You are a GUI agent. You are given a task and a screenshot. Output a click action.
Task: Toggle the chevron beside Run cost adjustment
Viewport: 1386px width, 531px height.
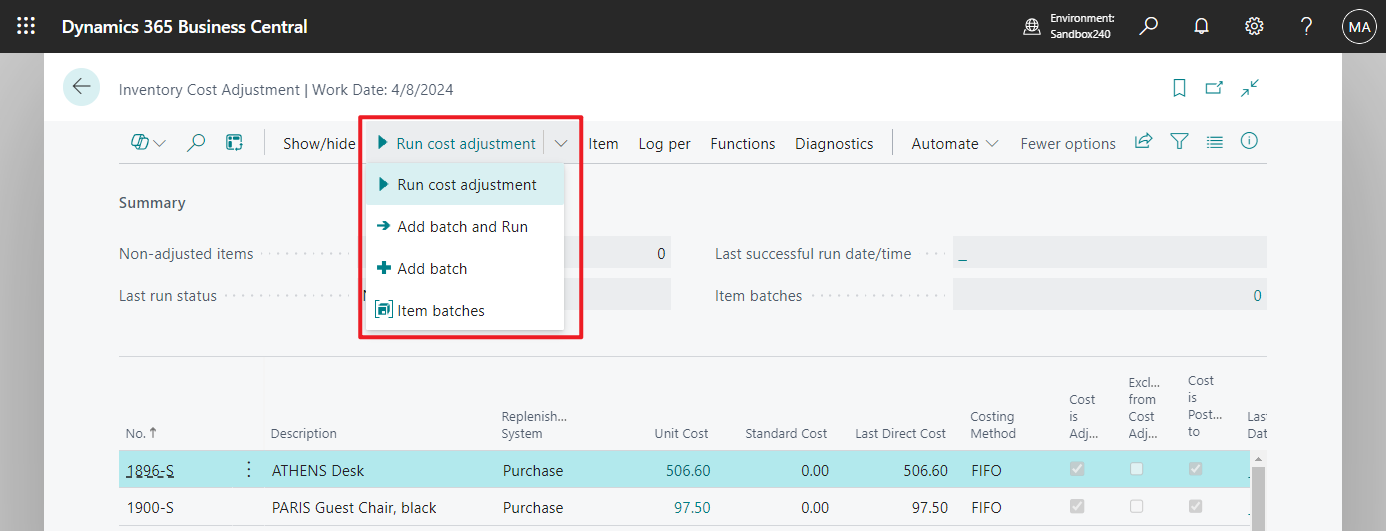coord(561,144)
